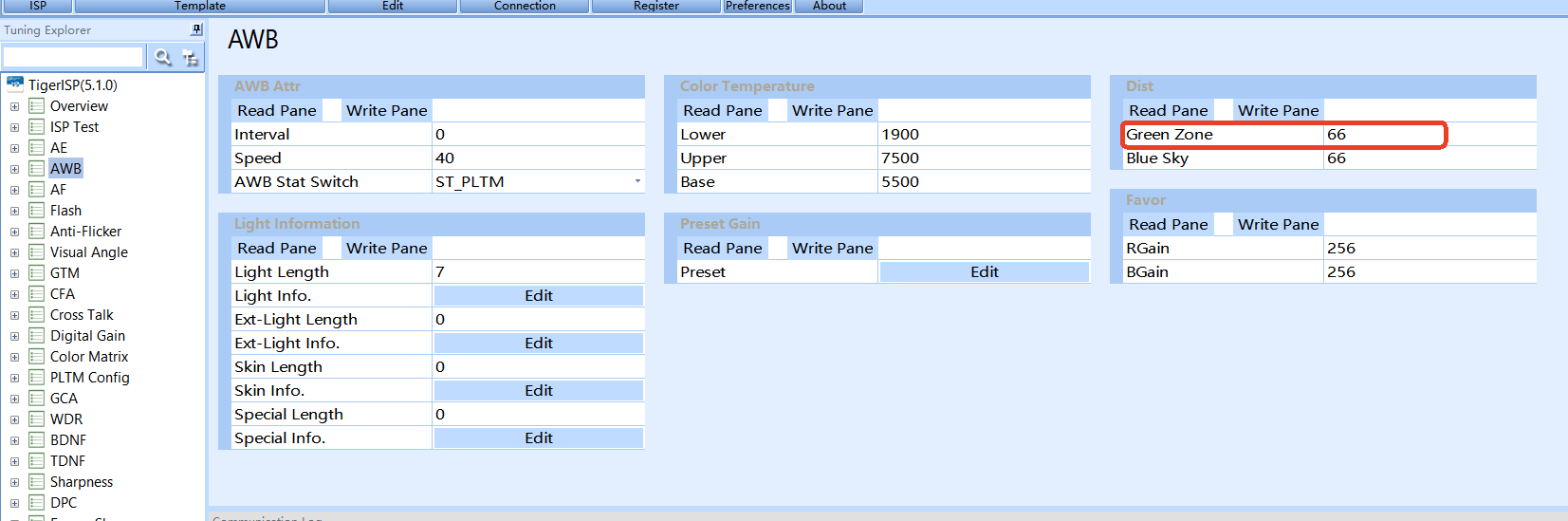Click the TigerISP(5.1.0) root node icon

tap(15, 84)
